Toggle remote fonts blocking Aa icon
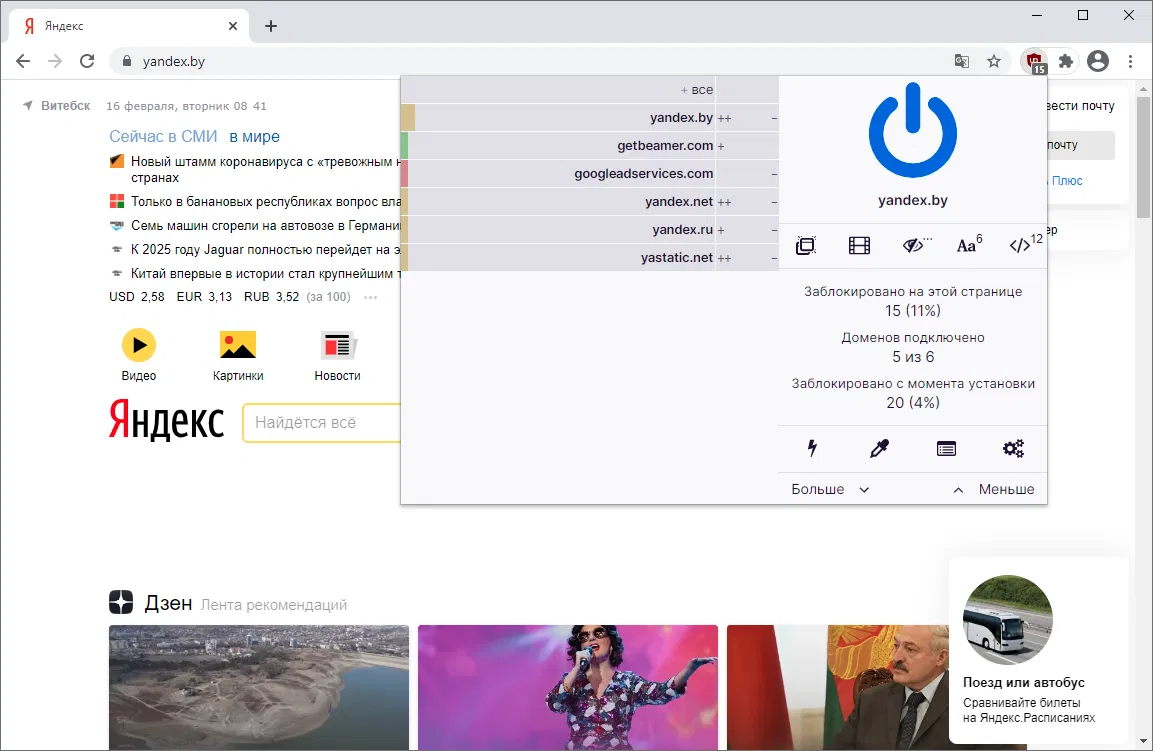Screen dimensions: 1153x751 point(969,245)
